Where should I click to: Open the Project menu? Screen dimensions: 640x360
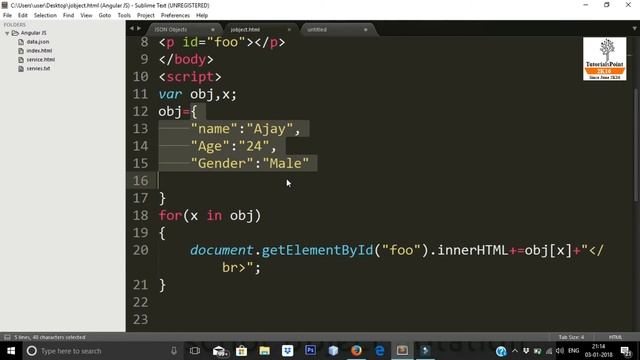pos(146,16)
